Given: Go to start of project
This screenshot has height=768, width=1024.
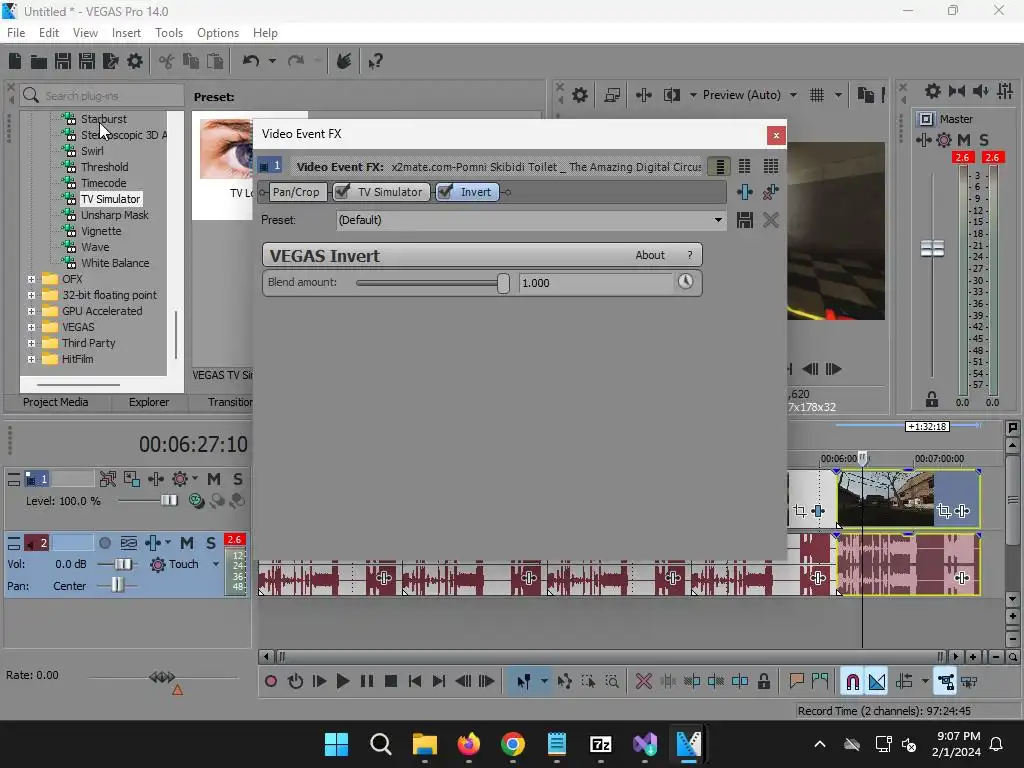Looking at the screenshot, I should 415,682.
